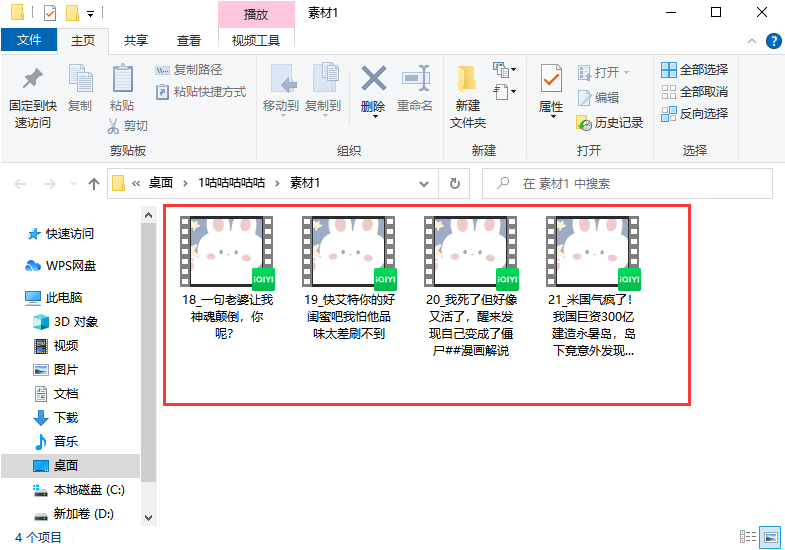Click Select all
The width and height of the screenshot is (785, 550).
(x=694, y=70)
